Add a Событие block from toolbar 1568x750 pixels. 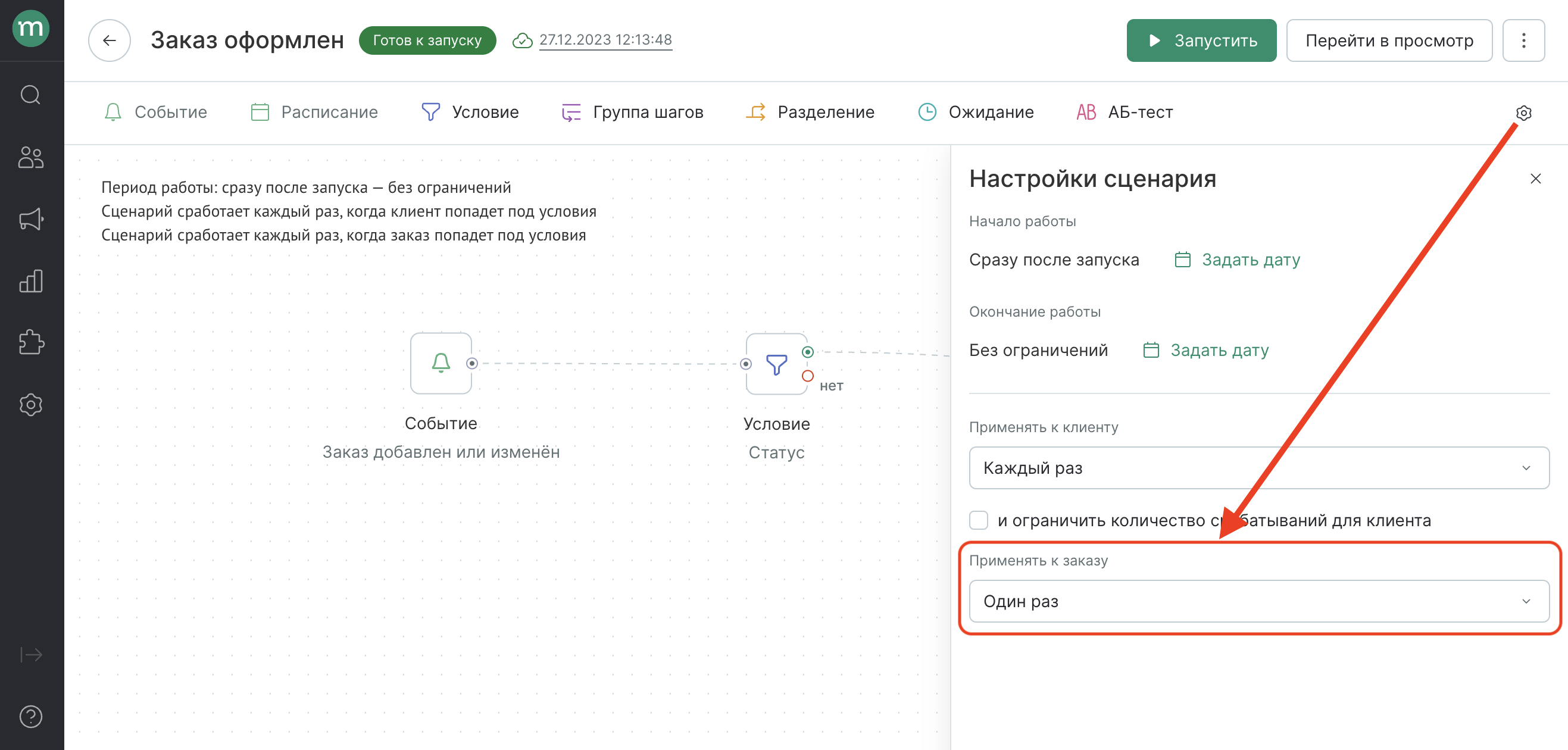coord(155,112)
